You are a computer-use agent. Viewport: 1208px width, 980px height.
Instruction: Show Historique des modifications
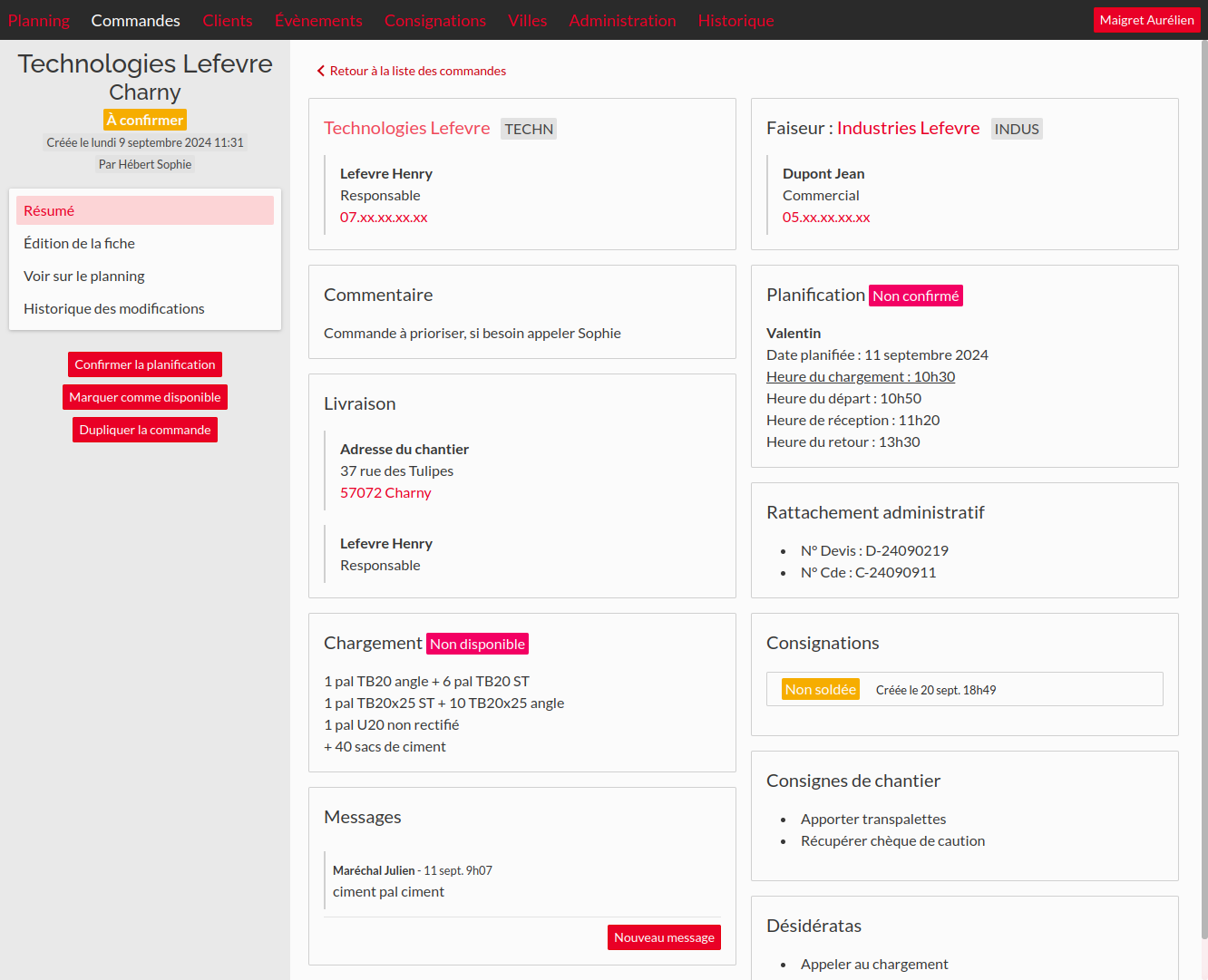[114, 308]
